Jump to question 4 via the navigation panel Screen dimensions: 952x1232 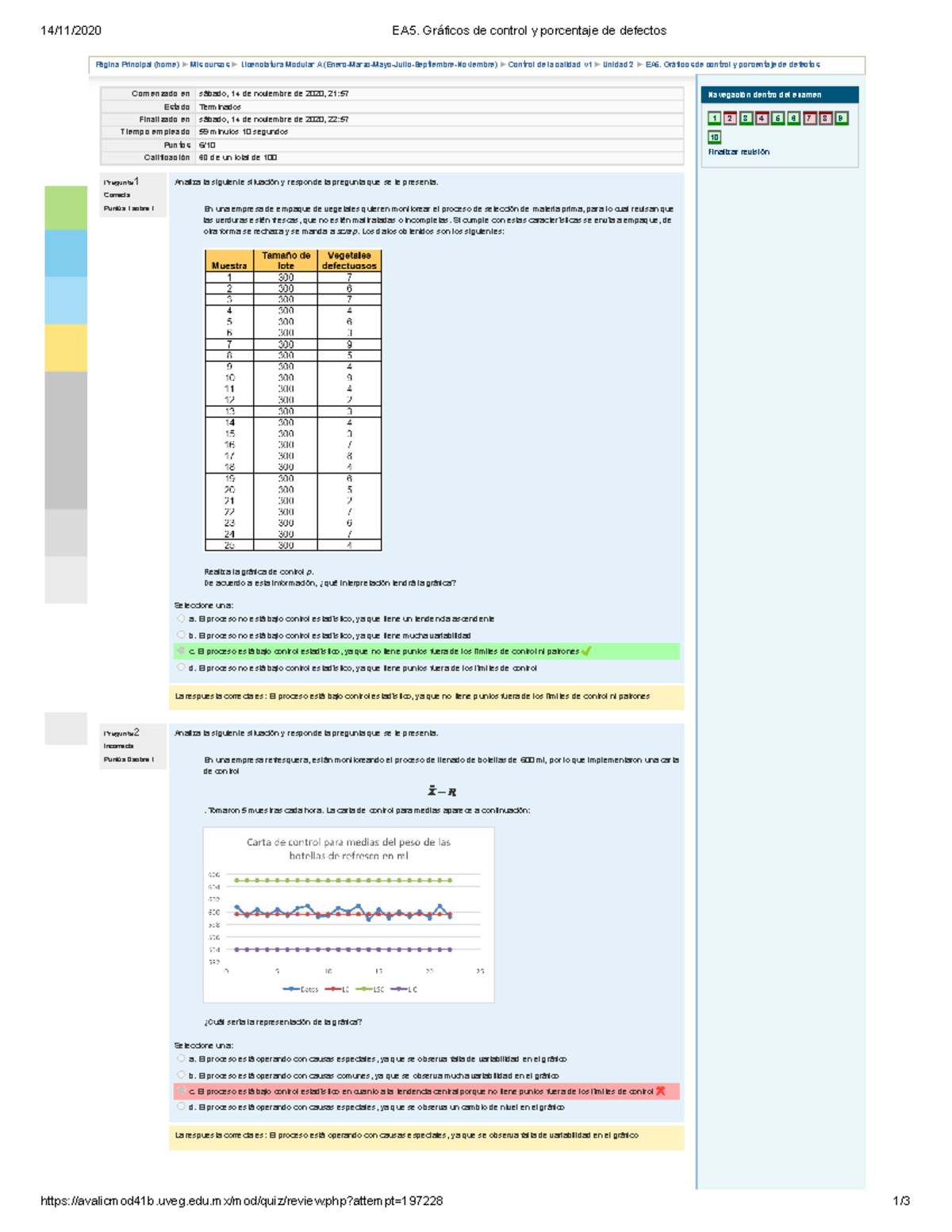pyautogui.click(x=762, y=118)
